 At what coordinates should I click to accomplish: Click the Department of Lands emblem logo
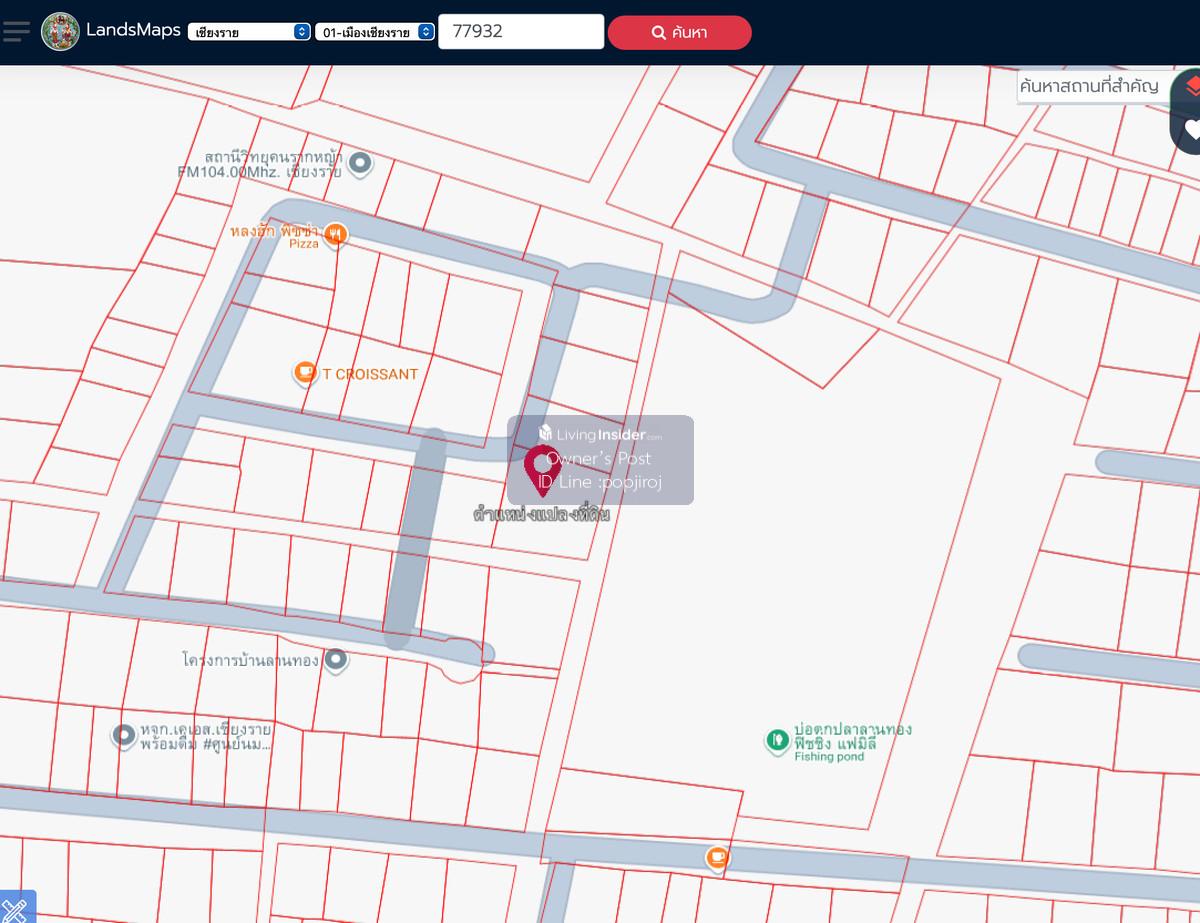60,31
